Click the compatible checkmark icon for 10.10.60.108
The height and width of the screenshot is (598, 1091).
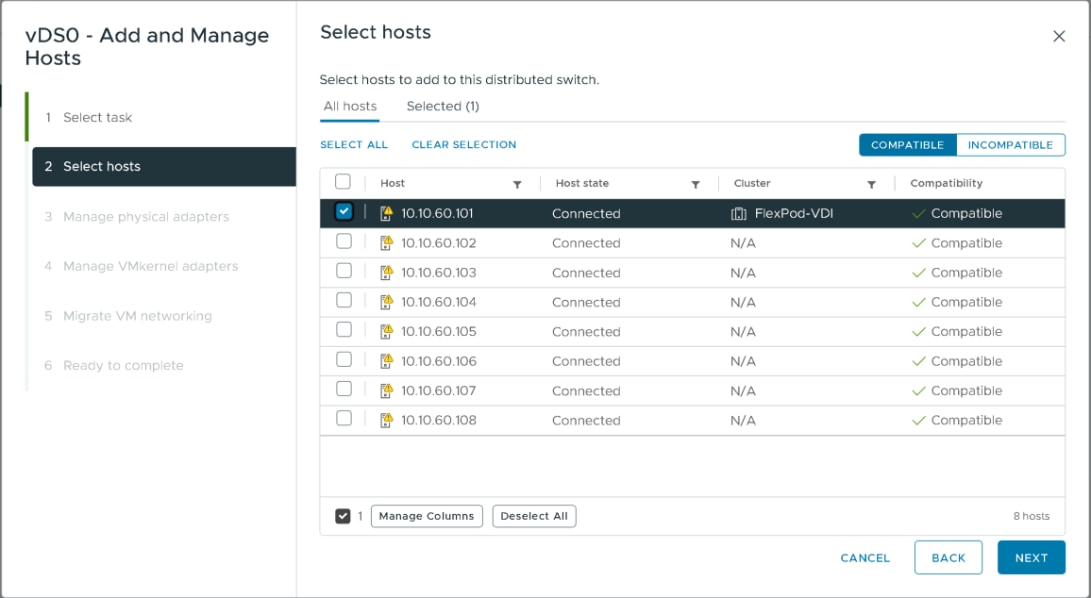(918, 420)
